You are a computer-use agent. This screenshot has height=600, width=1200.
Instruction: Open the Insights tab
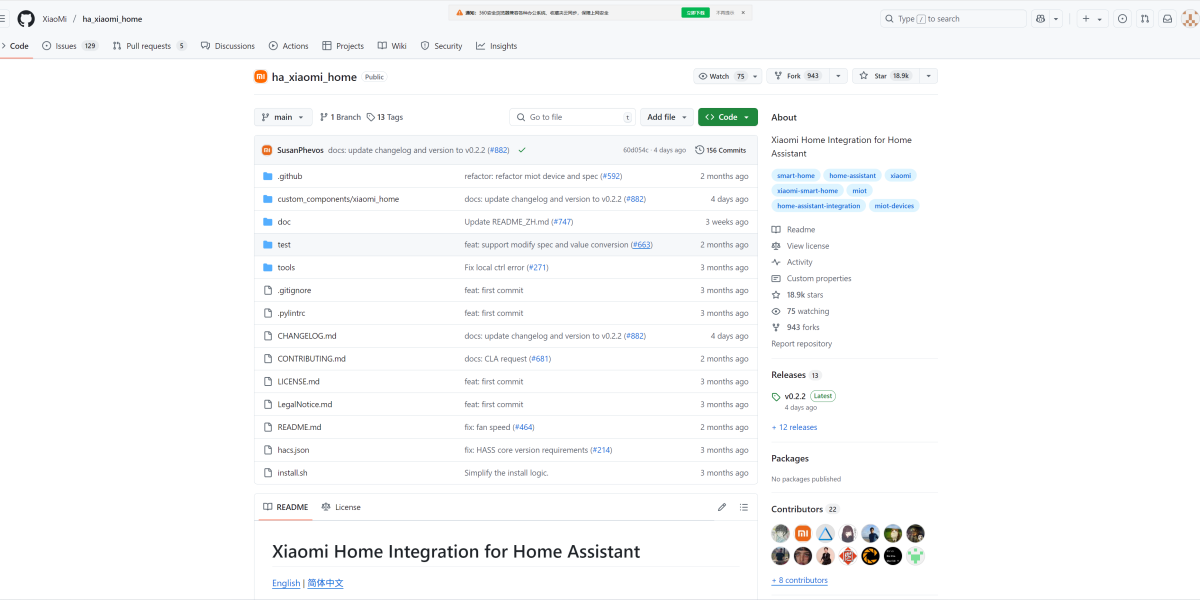(497, 46)
